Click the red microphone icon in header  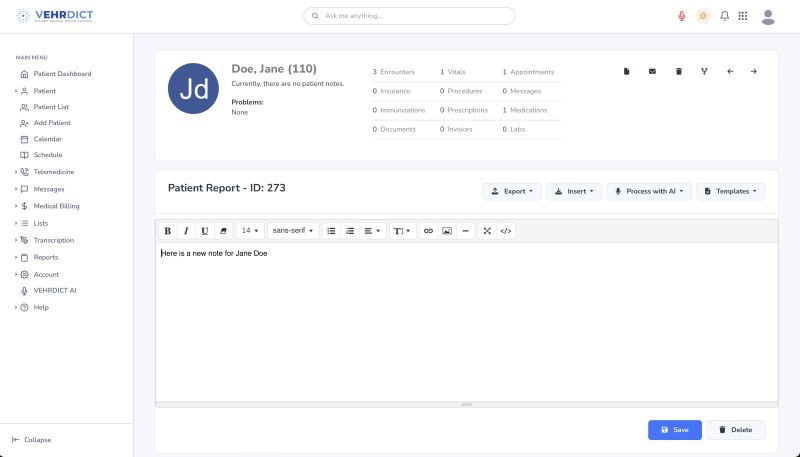click(682, 16)
